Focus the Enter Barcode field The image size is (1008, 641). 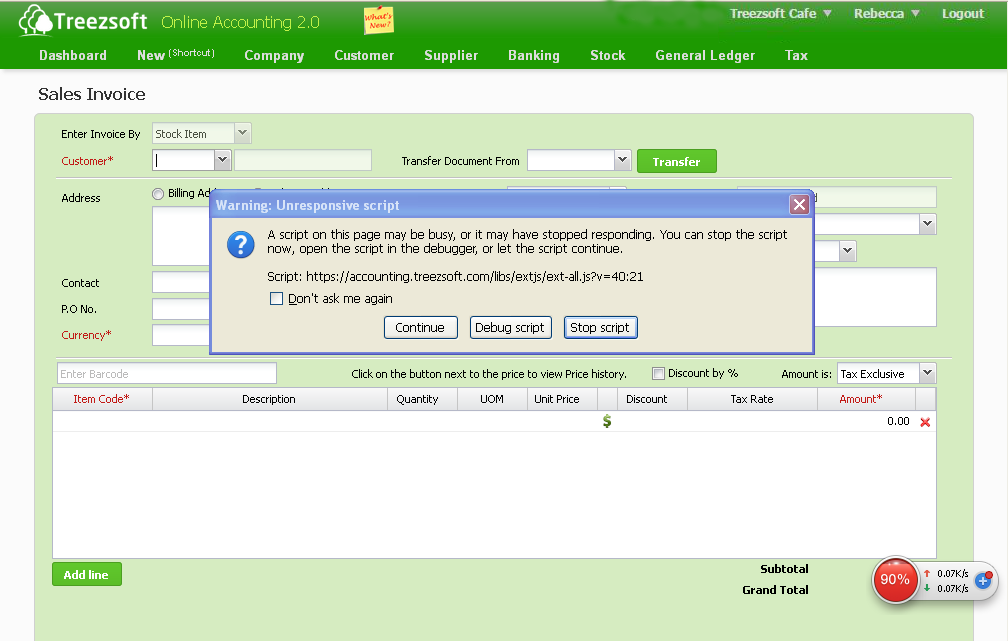click(166, 374)
